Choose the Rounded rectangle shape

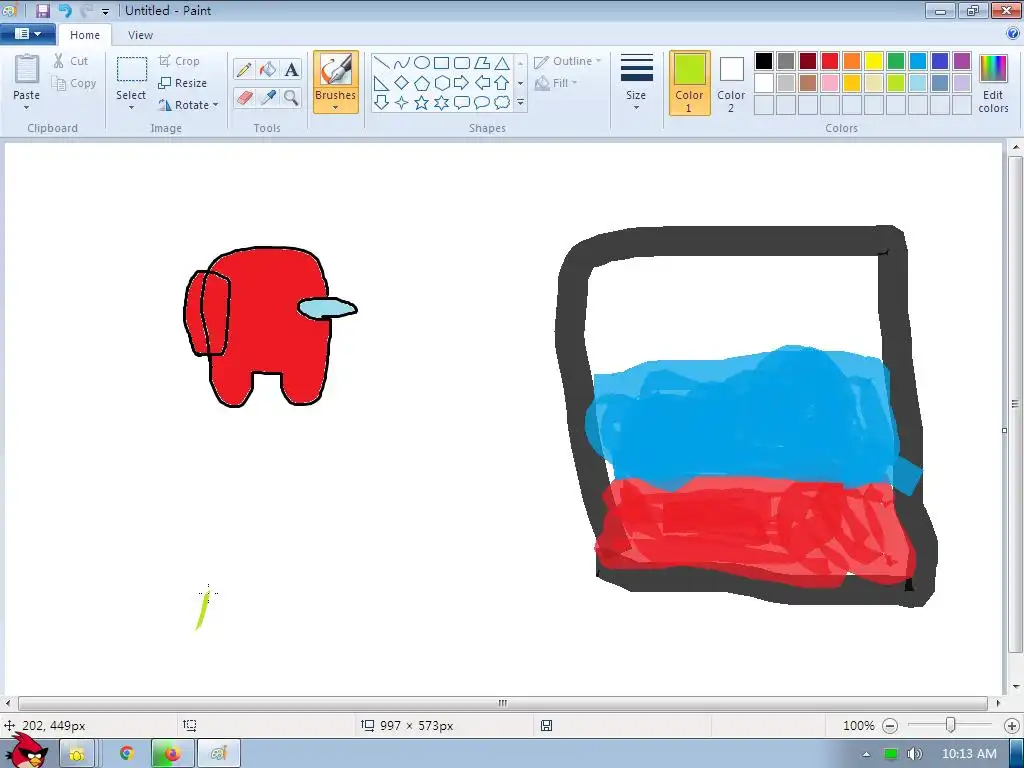(462, 63)
